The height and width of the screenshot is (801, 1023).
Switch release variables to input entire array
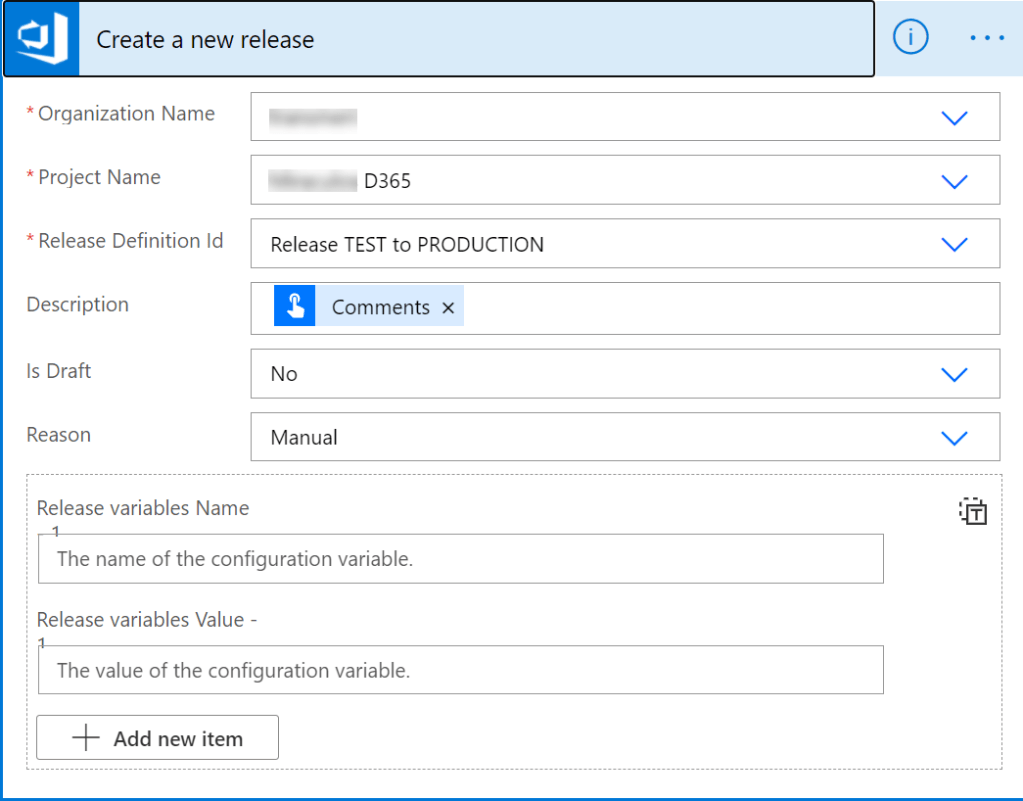click(973, 511)
